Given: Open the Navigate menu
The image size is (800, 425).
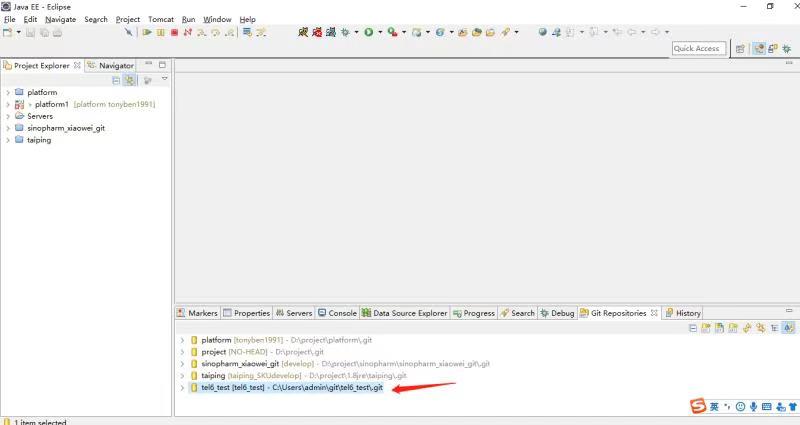Looking at the screenshot, I should click(60, 19).
